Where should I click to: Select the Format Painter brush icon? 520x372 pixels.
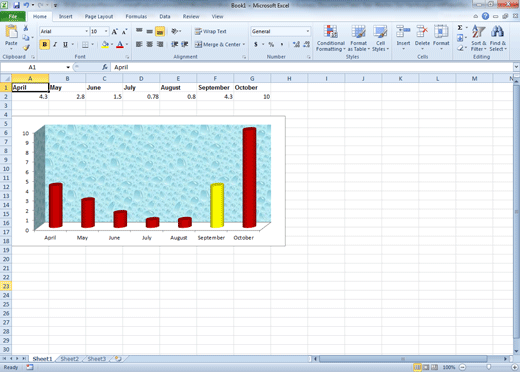pos(26,48)
